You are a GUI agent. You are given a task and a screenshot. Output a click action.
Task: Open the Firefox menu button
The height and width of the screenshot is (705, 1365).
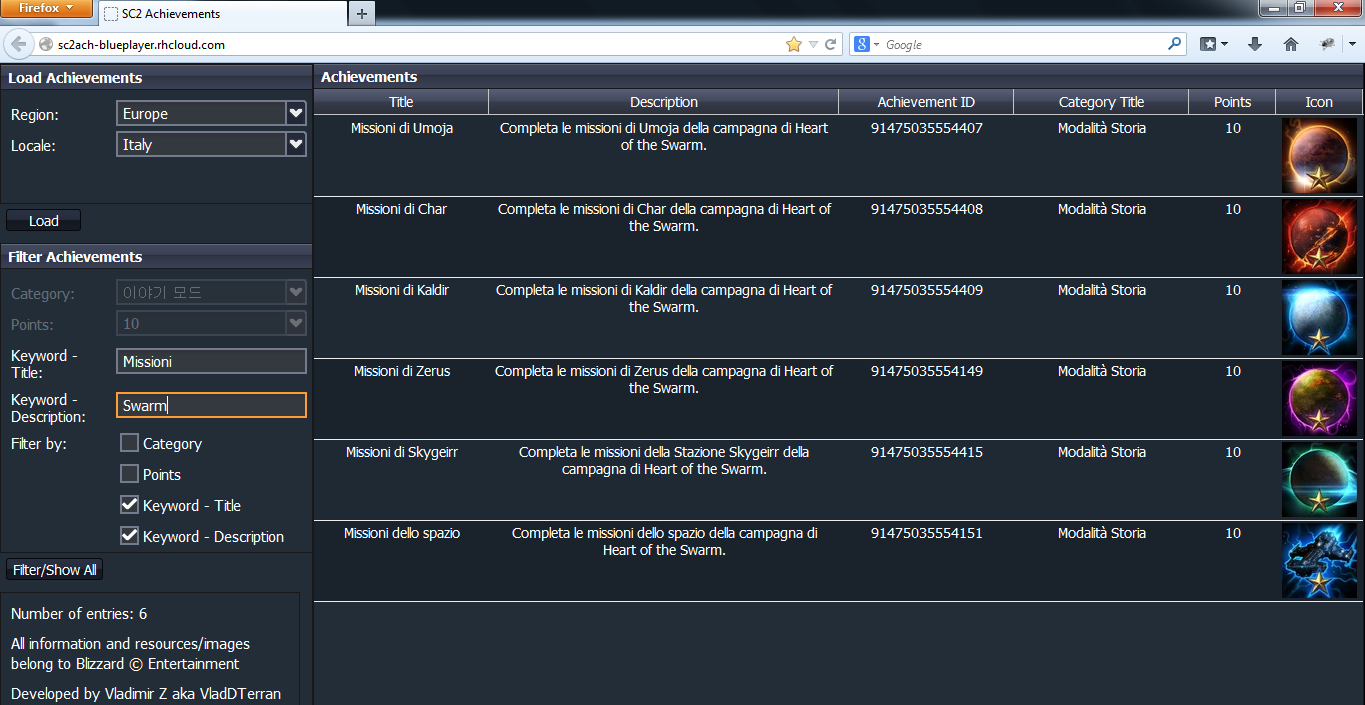[46, 8]
